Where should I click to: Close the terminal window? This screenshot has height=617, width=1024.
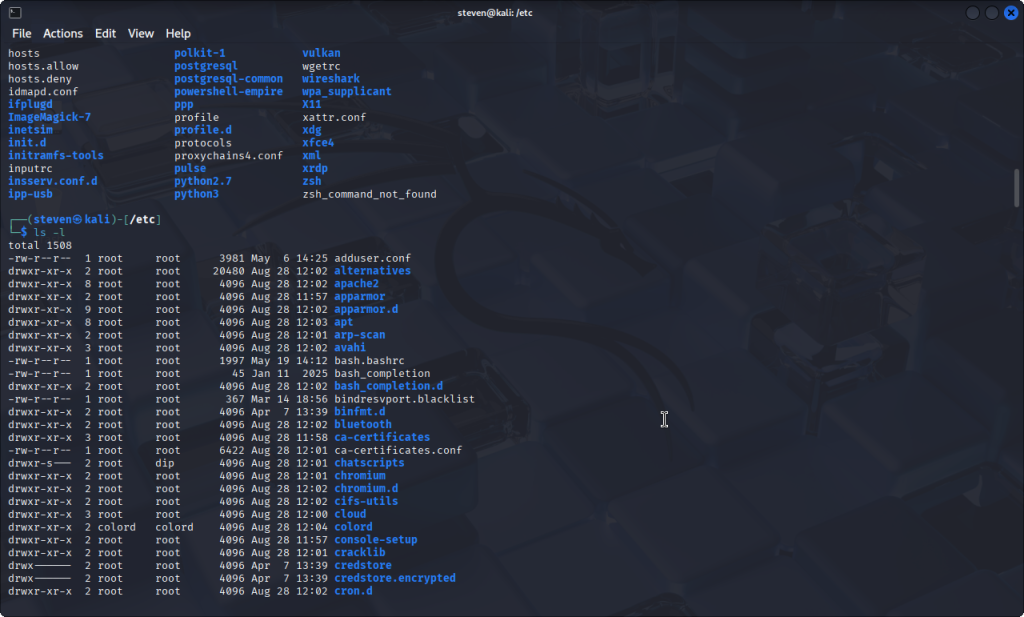[1010, 12]
